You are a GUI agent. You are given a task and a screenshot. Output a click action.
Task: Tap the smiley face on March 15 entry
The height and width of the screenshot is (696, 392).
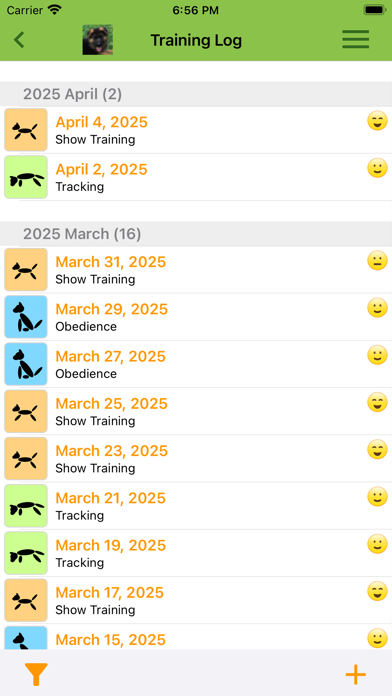pyautogui.click(x=378, y=639)
